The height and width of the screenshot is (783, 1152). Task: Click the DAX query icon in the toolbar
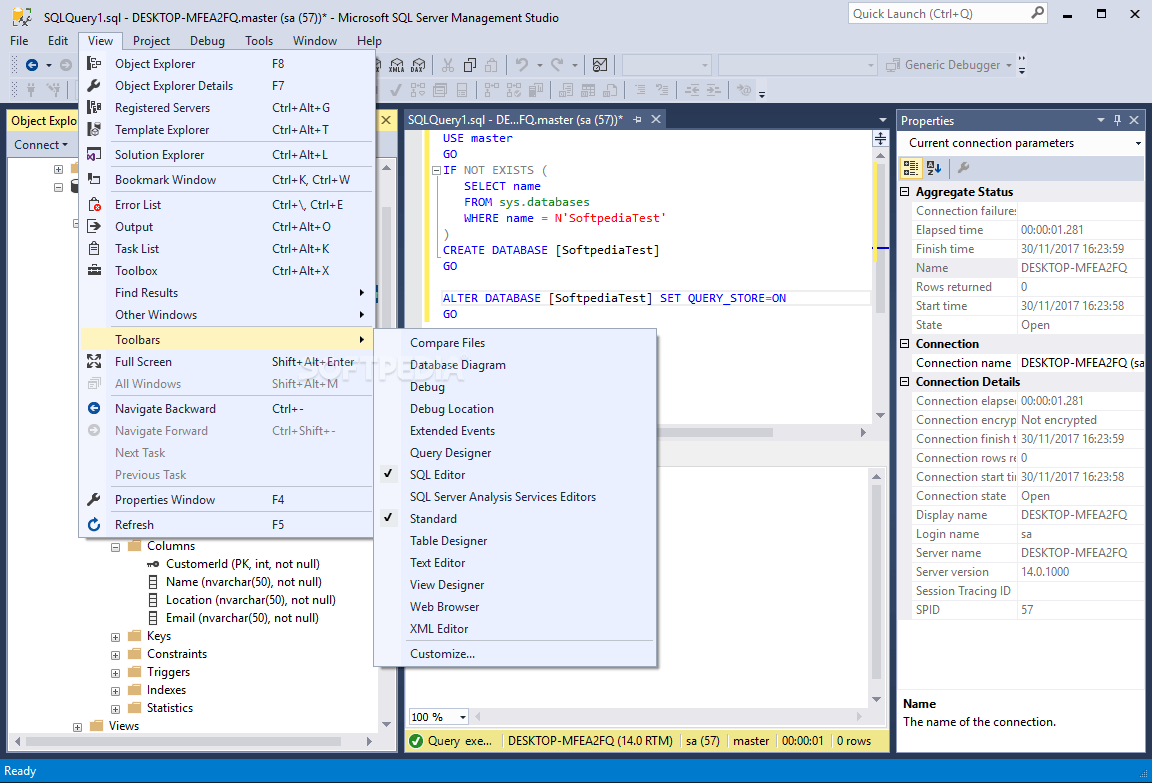coord(418,65)
